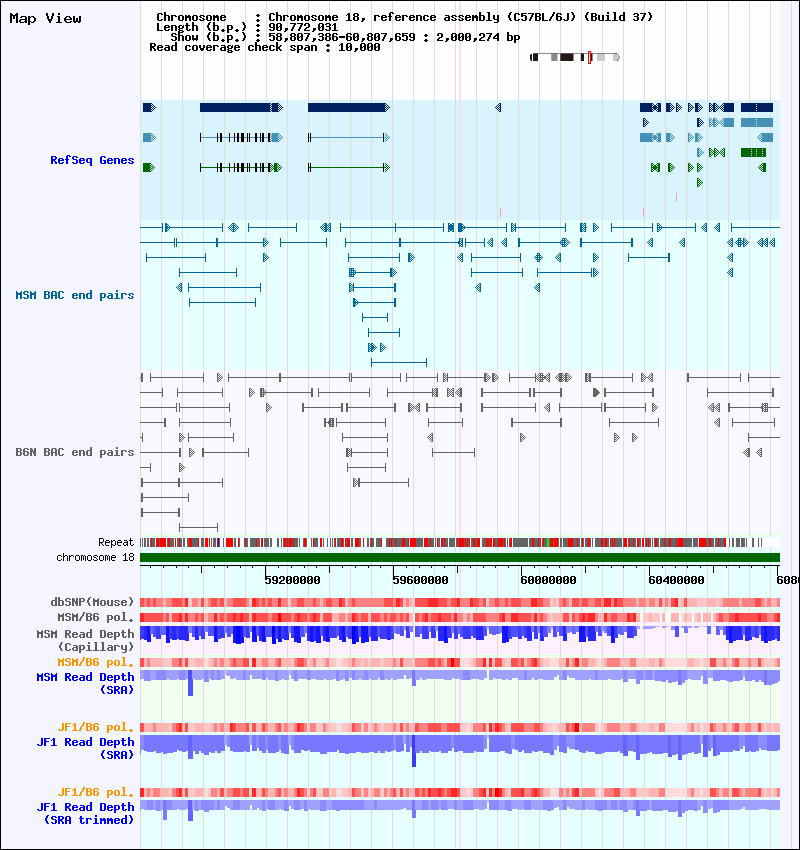Click the 59200000 axis position label
The image size is (800, 850).
click(292, 581)
